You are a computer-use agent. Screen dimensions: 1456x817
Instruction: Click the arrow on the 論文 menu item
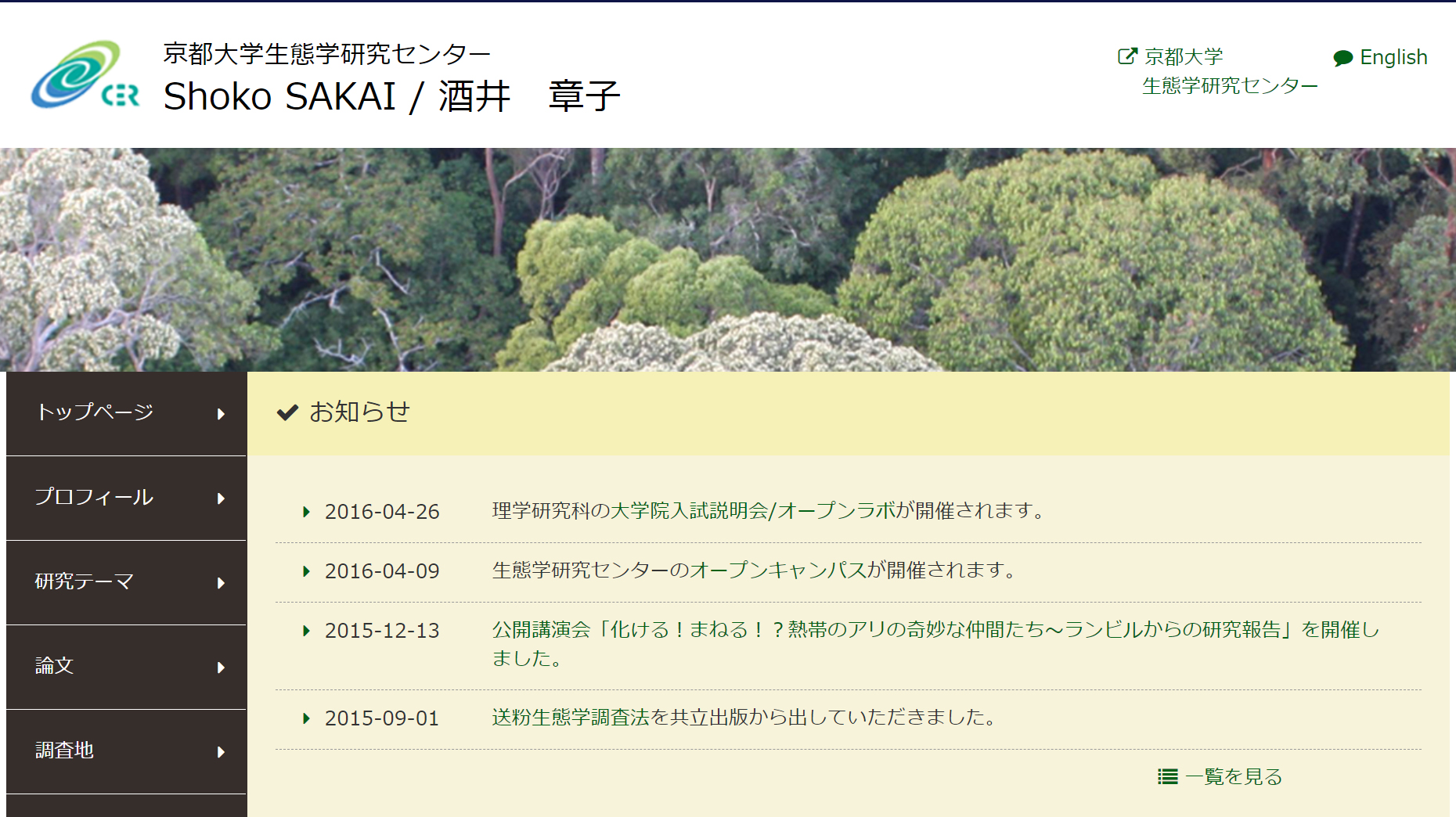coord(221,668)
